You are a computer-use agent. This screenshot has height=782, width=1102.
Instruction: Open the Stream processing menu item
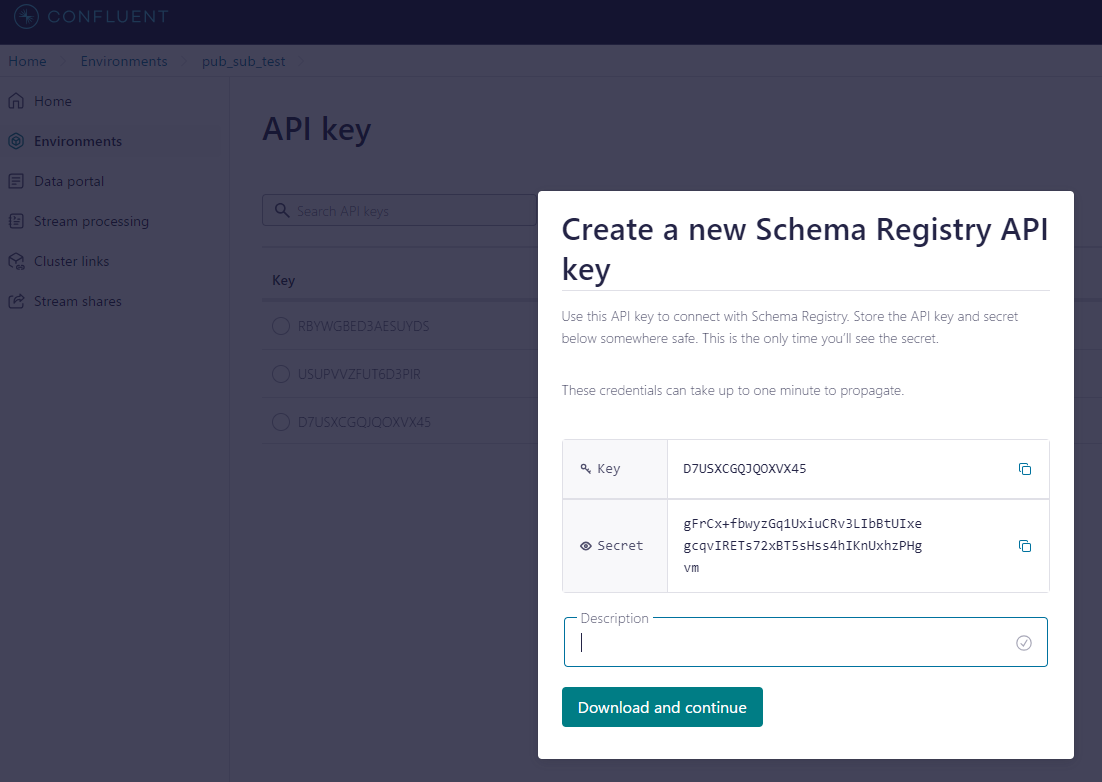click(x=91, y=221)
